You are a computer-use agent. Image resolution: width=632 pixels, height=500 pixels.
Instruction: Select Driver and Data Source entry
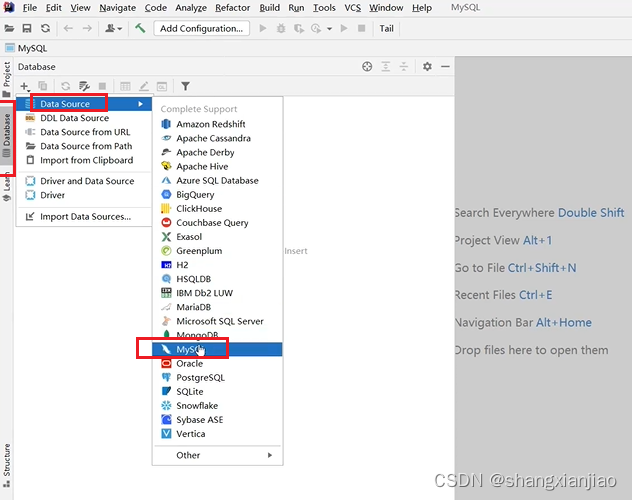[84, 181]
